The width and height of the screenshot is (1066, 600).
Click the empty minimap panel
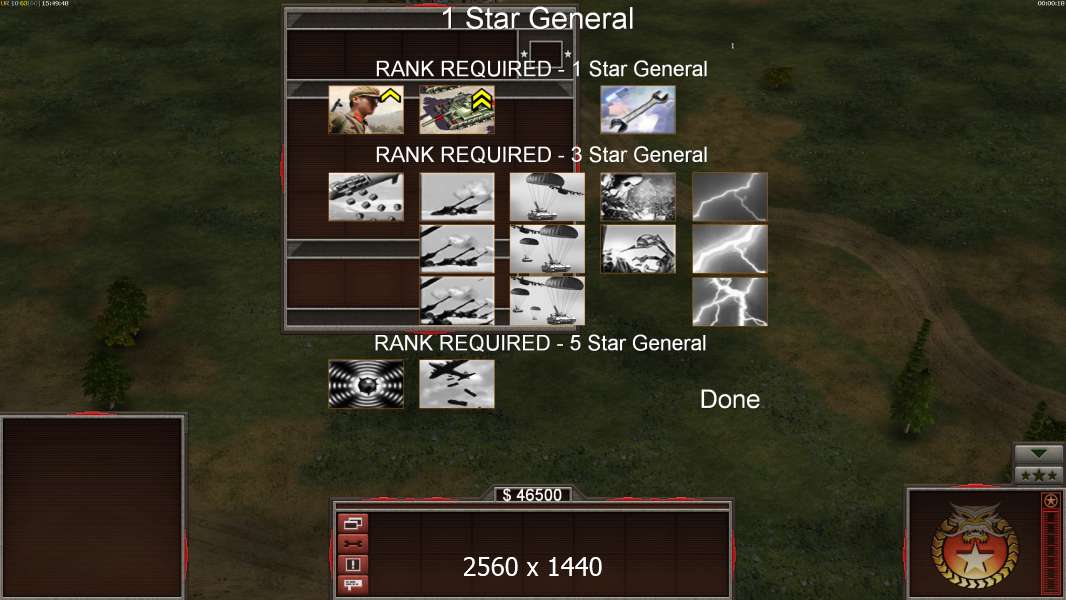tap(92, 507)
